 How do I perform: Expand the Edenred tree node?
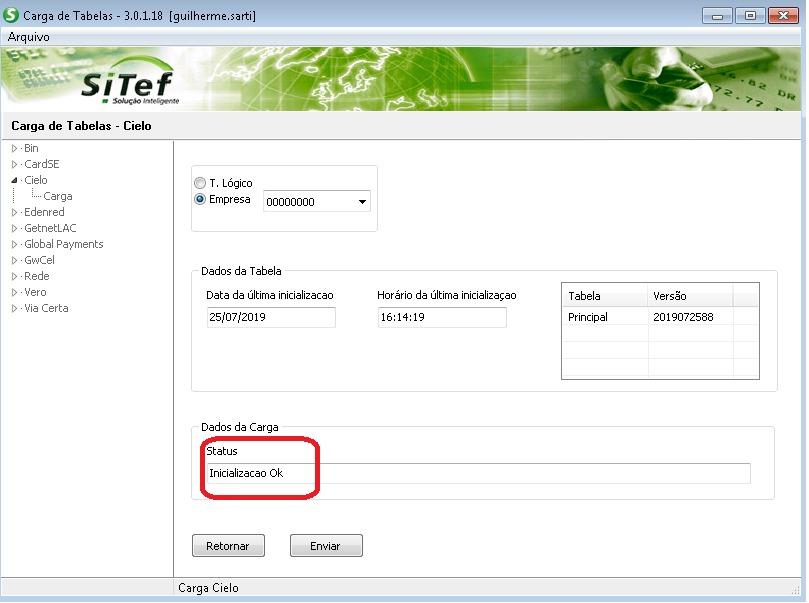pos(14,213)
